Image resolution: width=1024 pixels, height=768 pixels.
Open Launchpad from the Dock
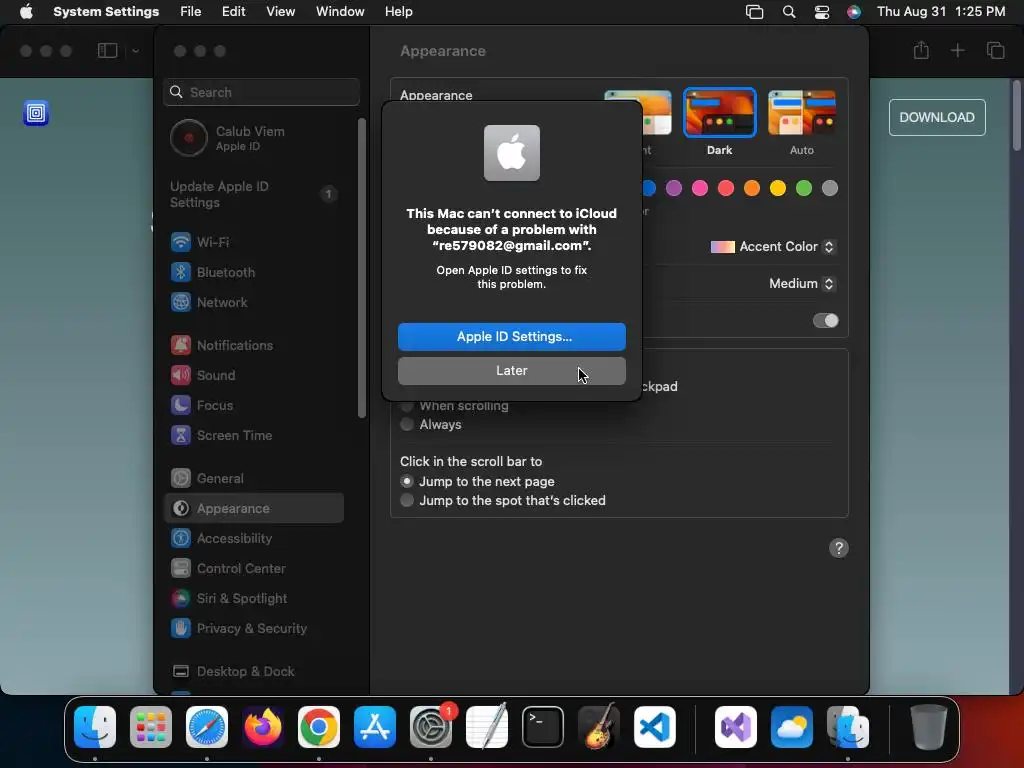click(x=151, y=726)
